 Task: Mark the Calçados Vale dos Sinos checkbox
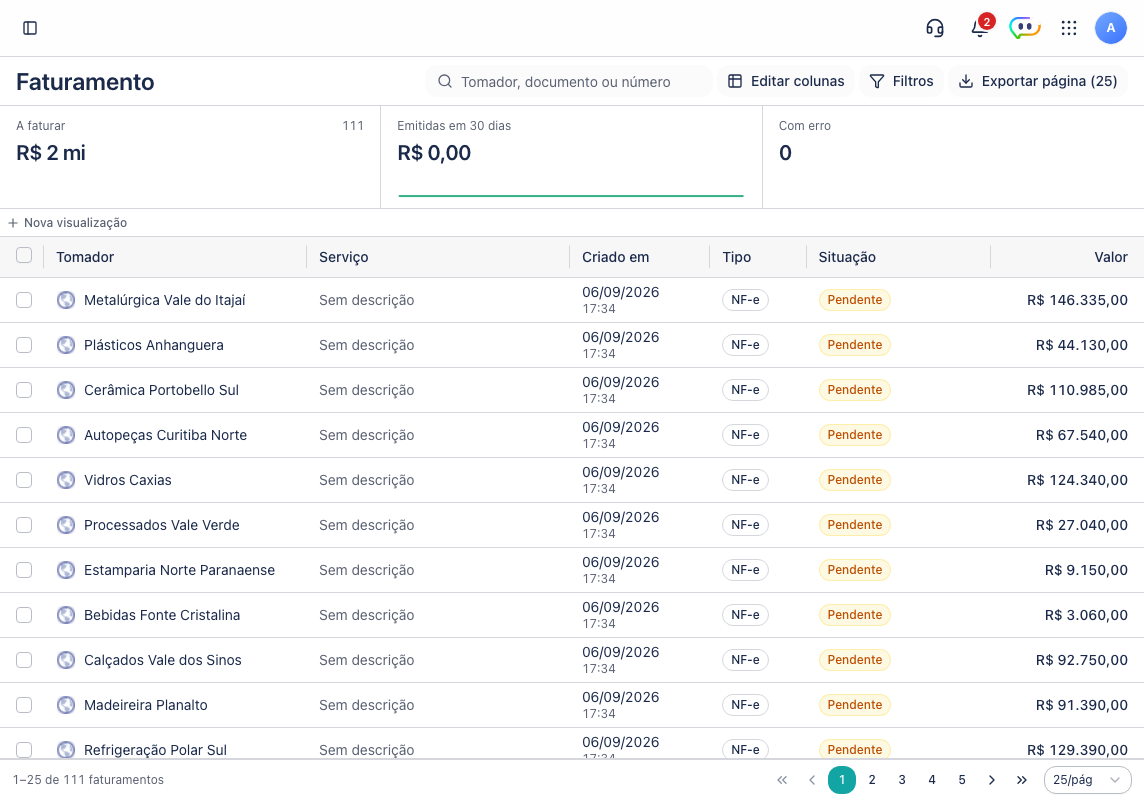(x=24, y=660)
